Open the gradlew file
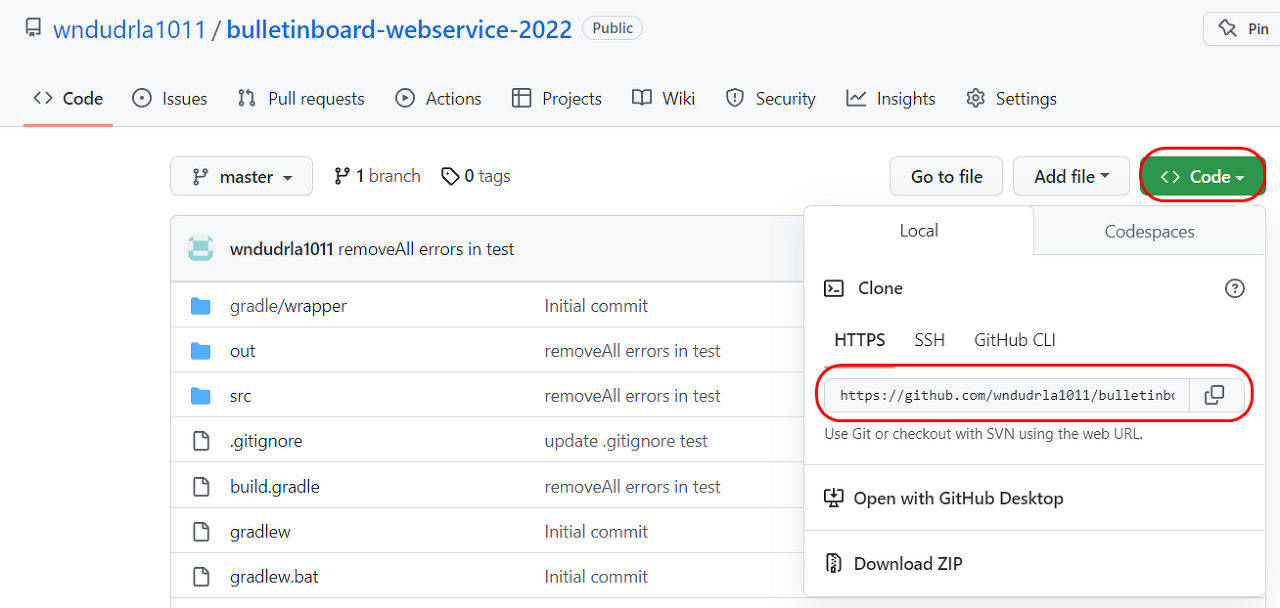Screen dimensions: 1280x608 [260, 532]
